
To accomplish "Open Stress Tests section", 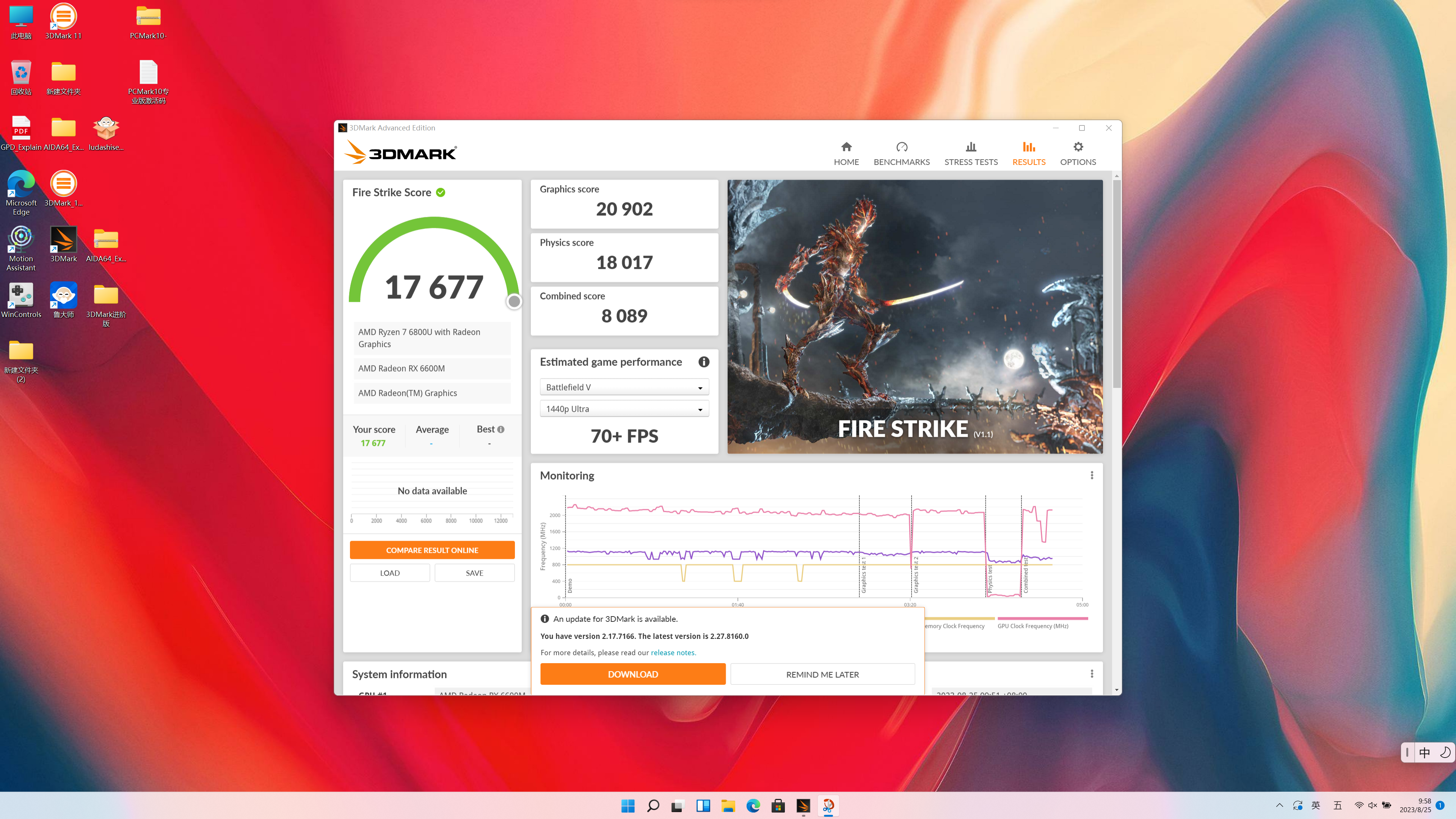I will (x=971, y=154).
